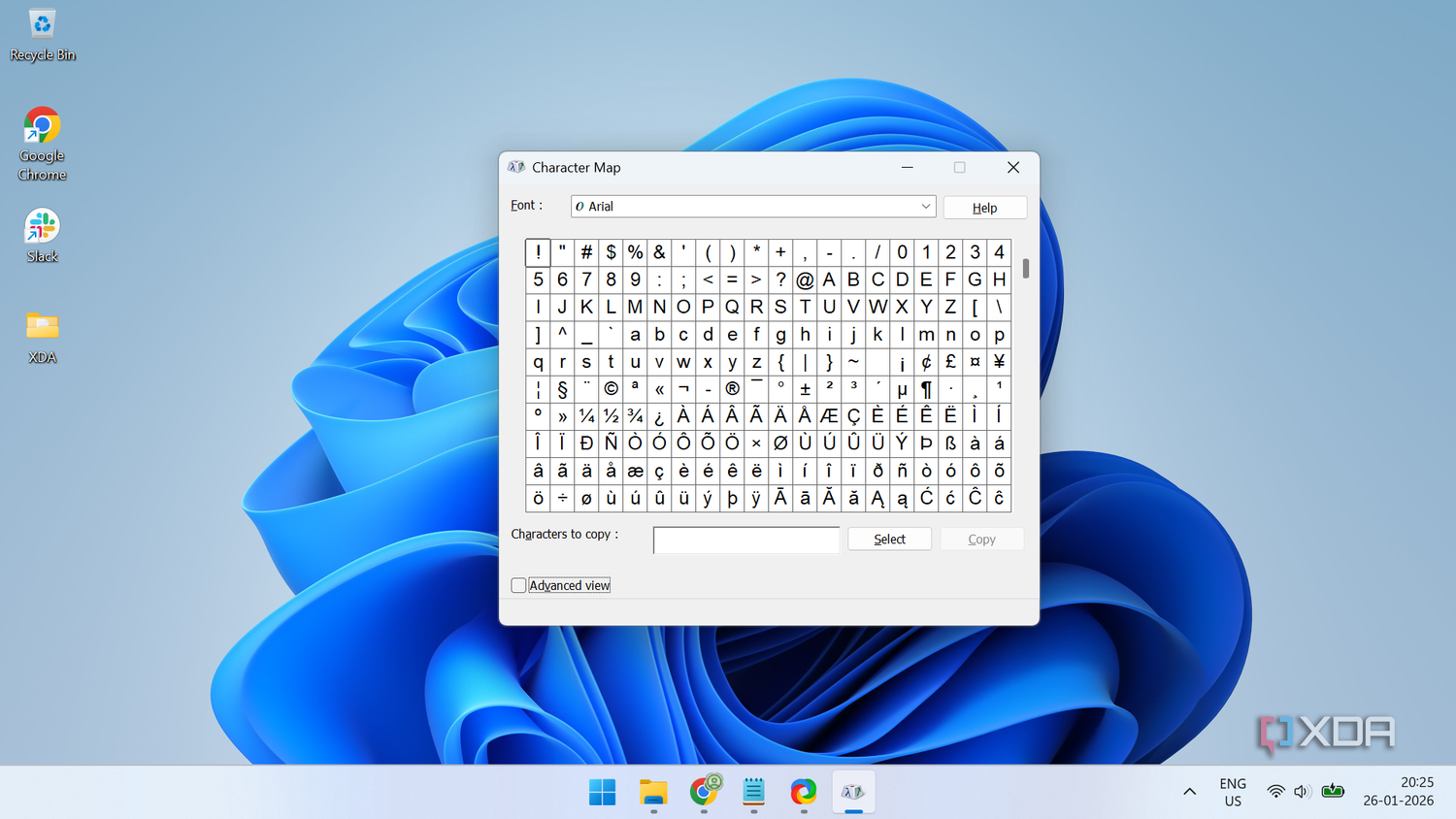Select the exclamation mark character
The image size is (1456, 819).
(538, 252)
